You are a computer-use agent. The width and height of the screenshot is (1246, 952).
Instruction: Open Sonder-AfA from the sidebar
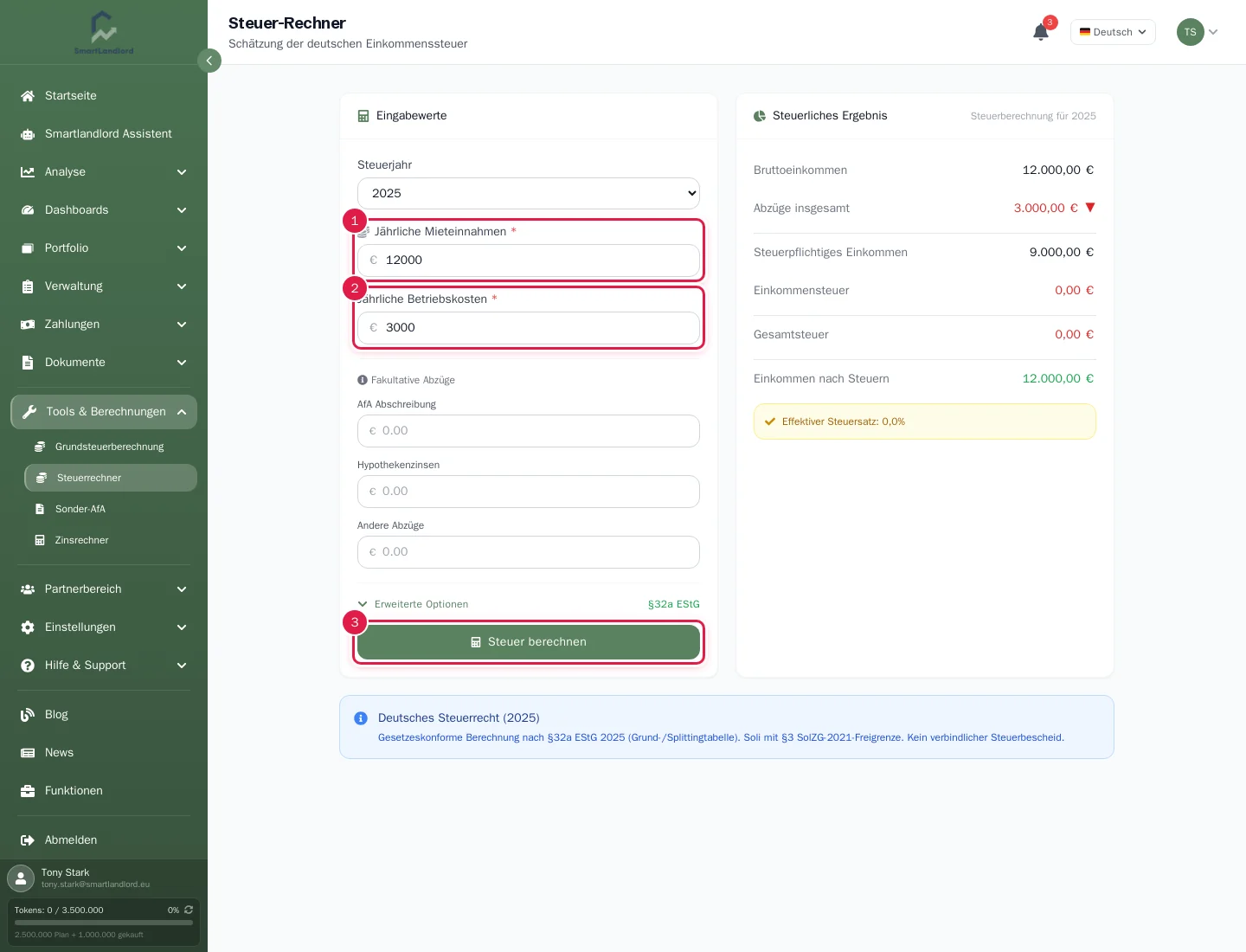tap(111, 509)
